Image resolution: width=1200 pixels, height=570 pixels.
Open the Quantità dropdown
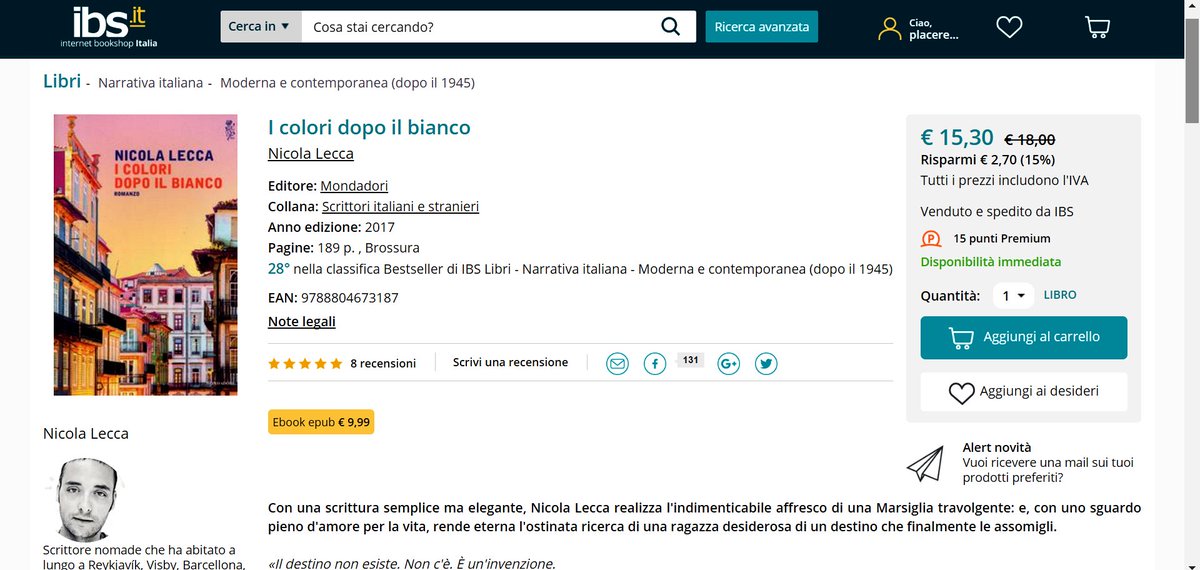point(1014,296)
